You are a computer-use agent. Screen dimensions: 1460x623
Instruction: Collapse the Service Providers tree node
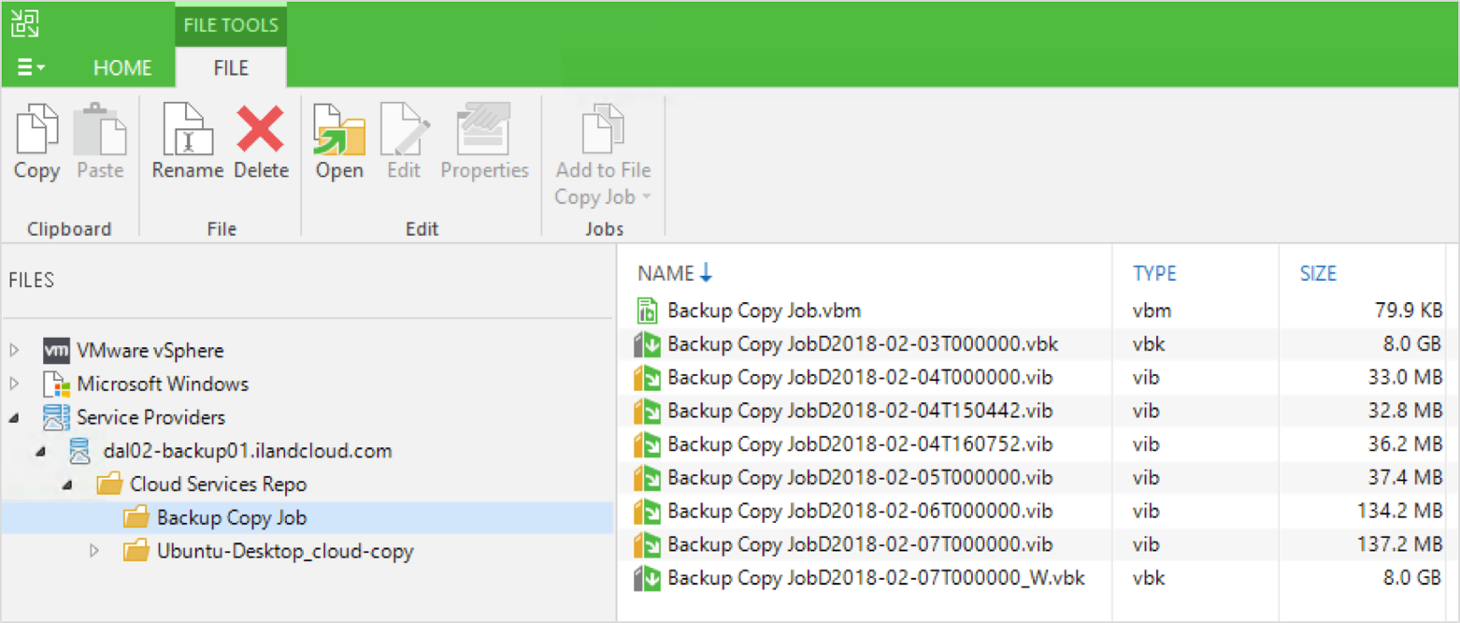14,418
